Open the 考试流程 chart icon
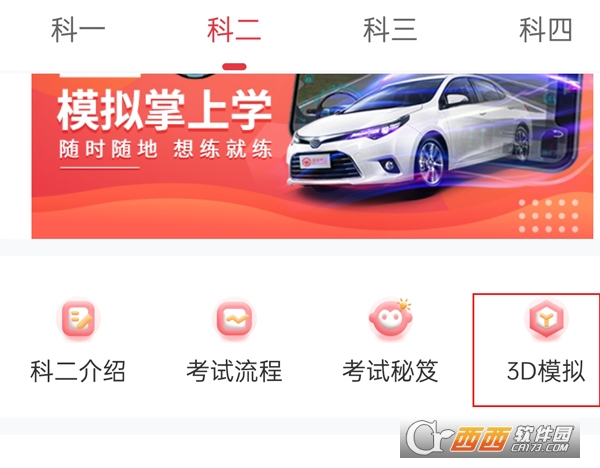 pos(234,319)
